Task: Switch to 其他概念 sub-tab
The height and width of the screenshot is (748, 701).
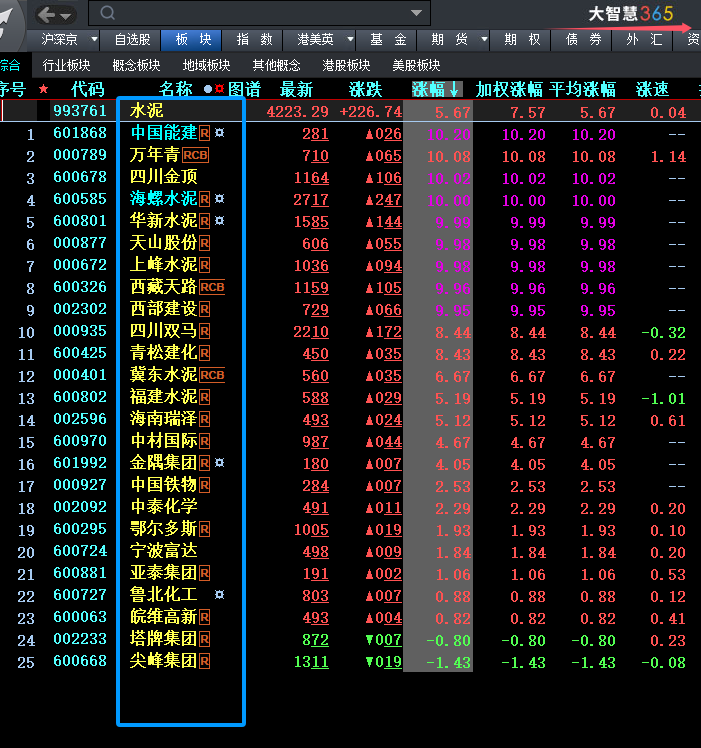Action: coord(276,65)
